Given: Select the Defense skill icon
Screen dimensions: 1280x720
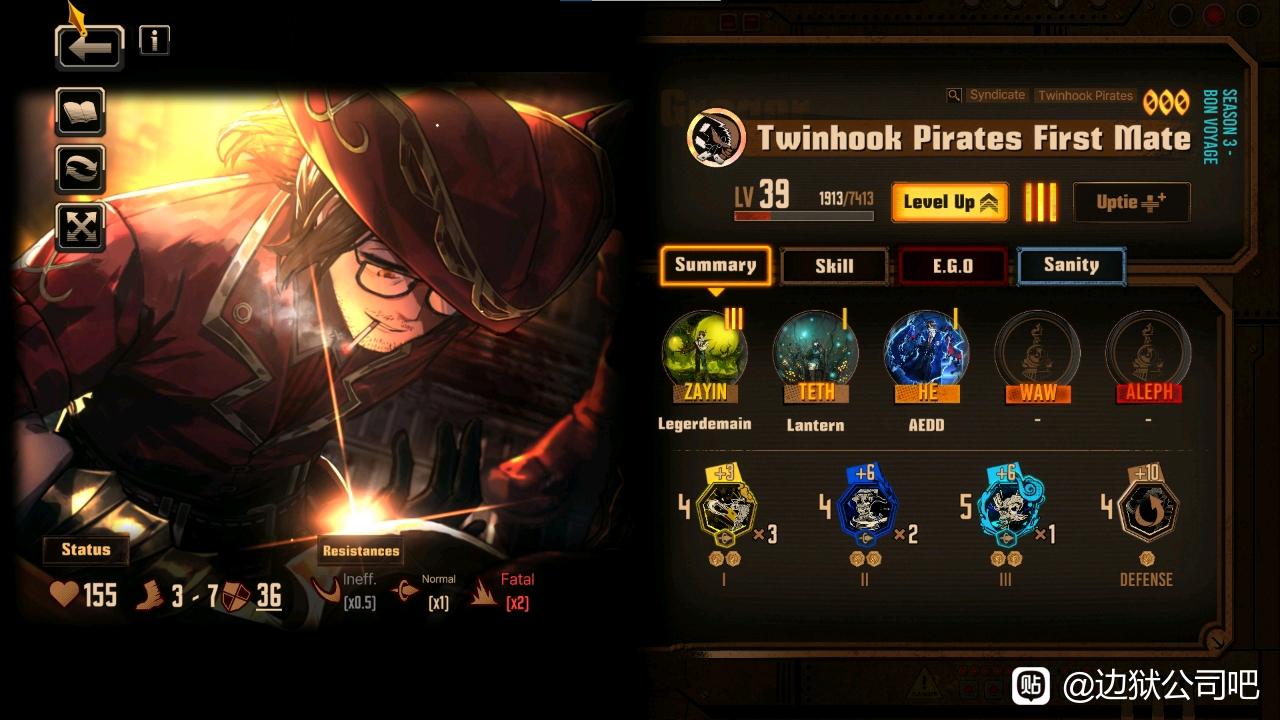Looking at the screenshot, I should 1147,510.
